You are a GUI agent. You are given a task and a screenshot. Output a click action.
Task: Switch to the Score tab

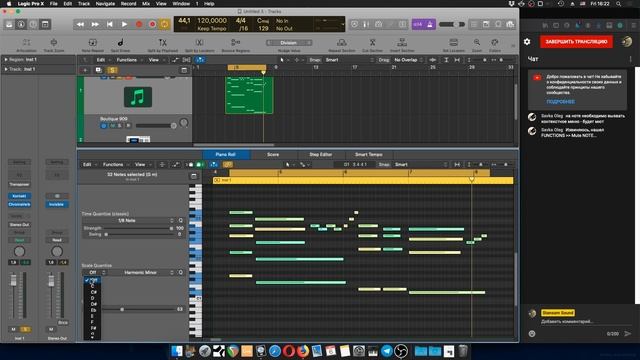point(273,155)
